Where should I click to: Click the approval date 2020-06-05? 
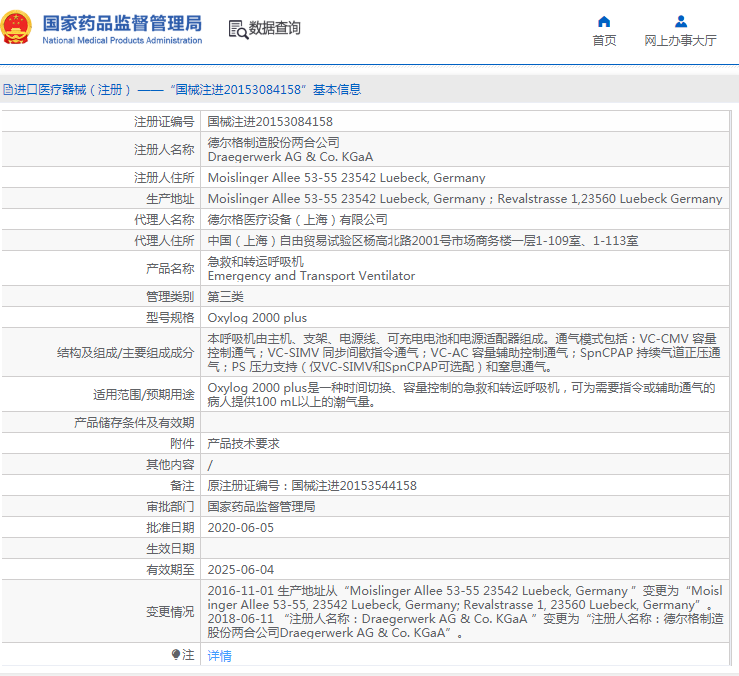point(240,527)
